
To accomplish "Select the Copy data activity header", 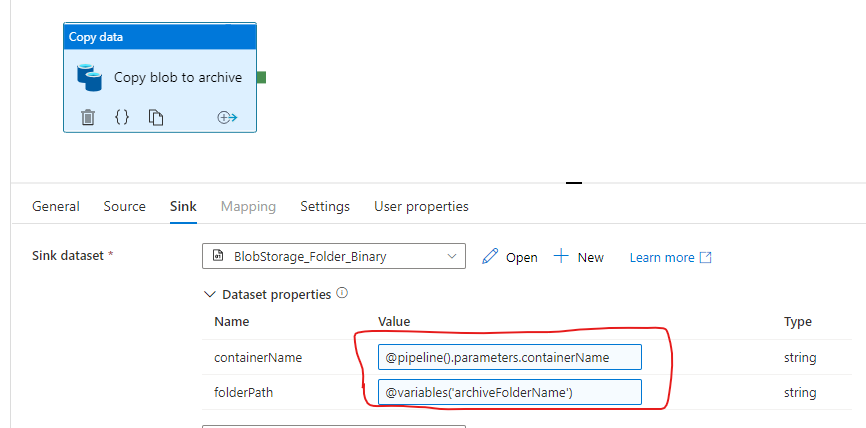I will (x=160, y=38).
